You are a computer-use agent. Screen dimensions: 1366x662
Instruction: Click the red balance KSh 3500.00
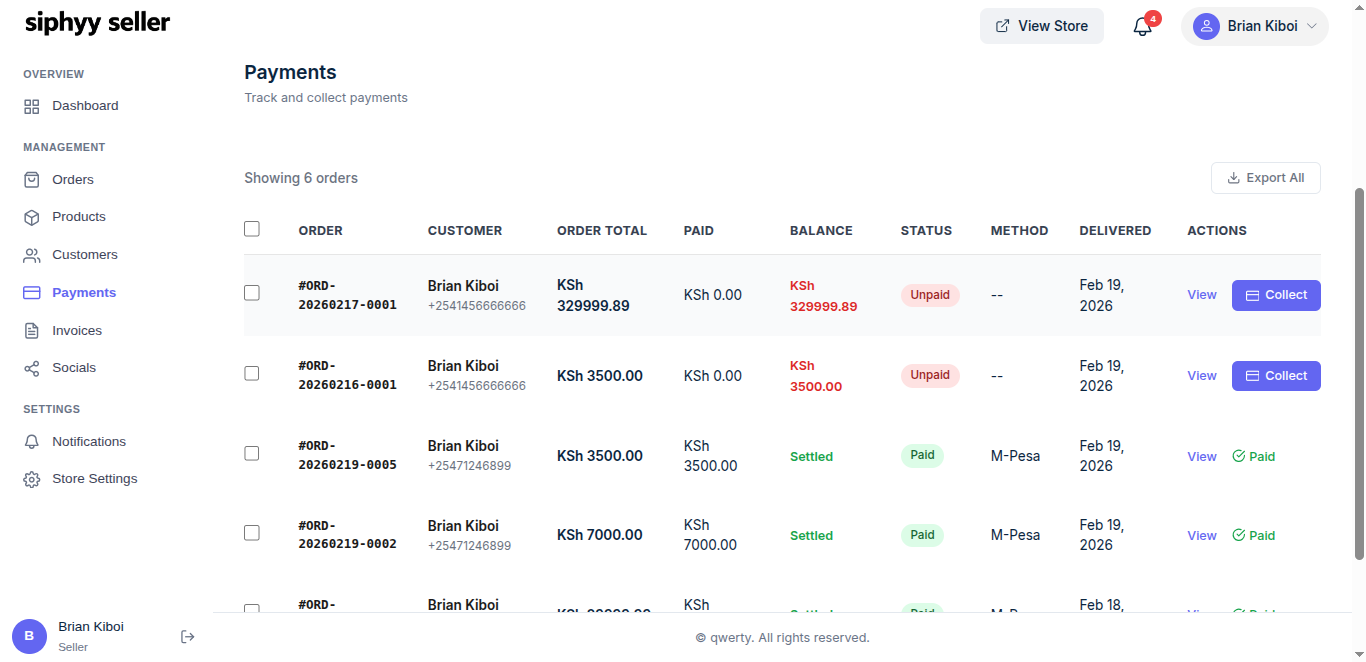point(816,376)
